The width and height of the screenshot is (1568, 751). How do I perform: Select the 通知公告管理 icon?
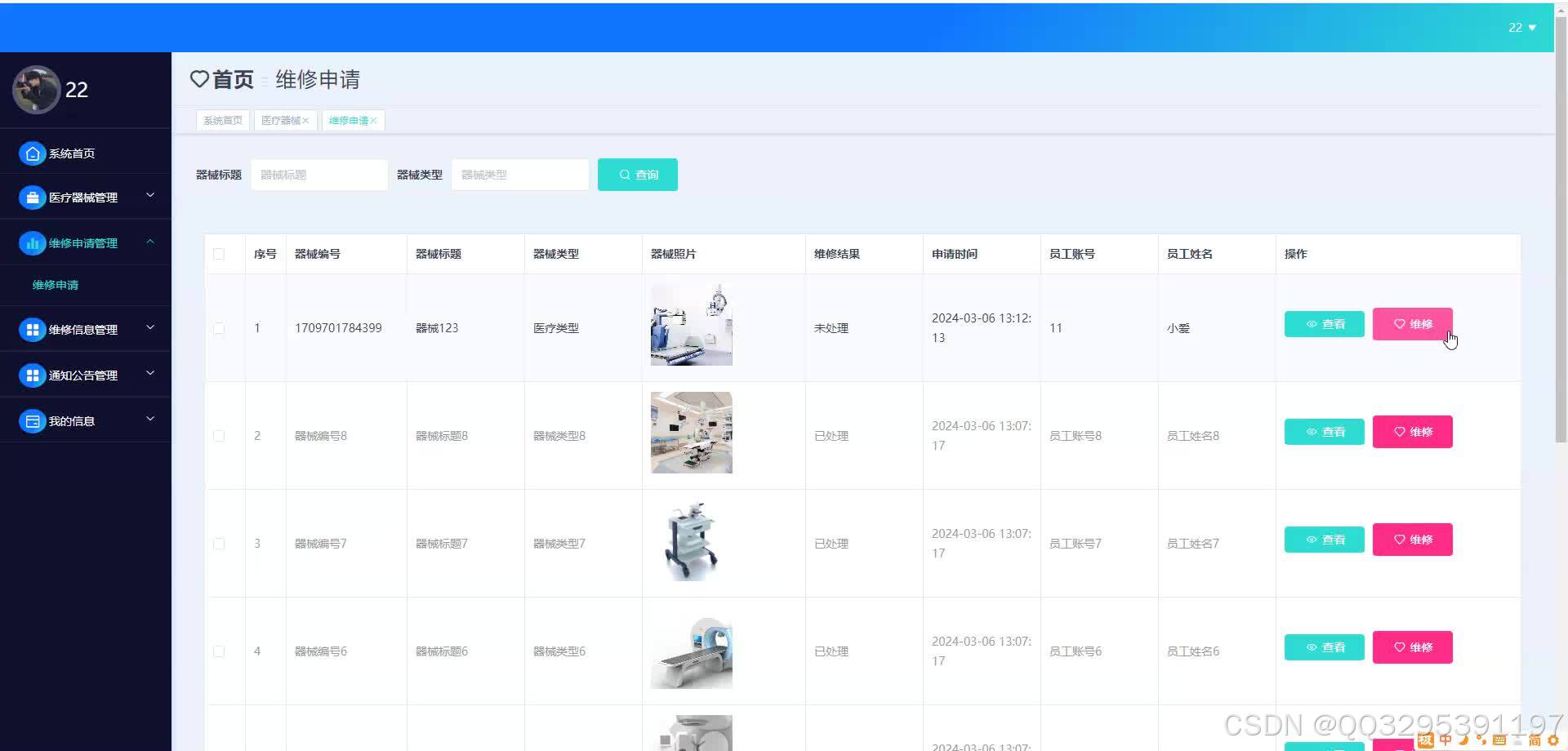32,375
